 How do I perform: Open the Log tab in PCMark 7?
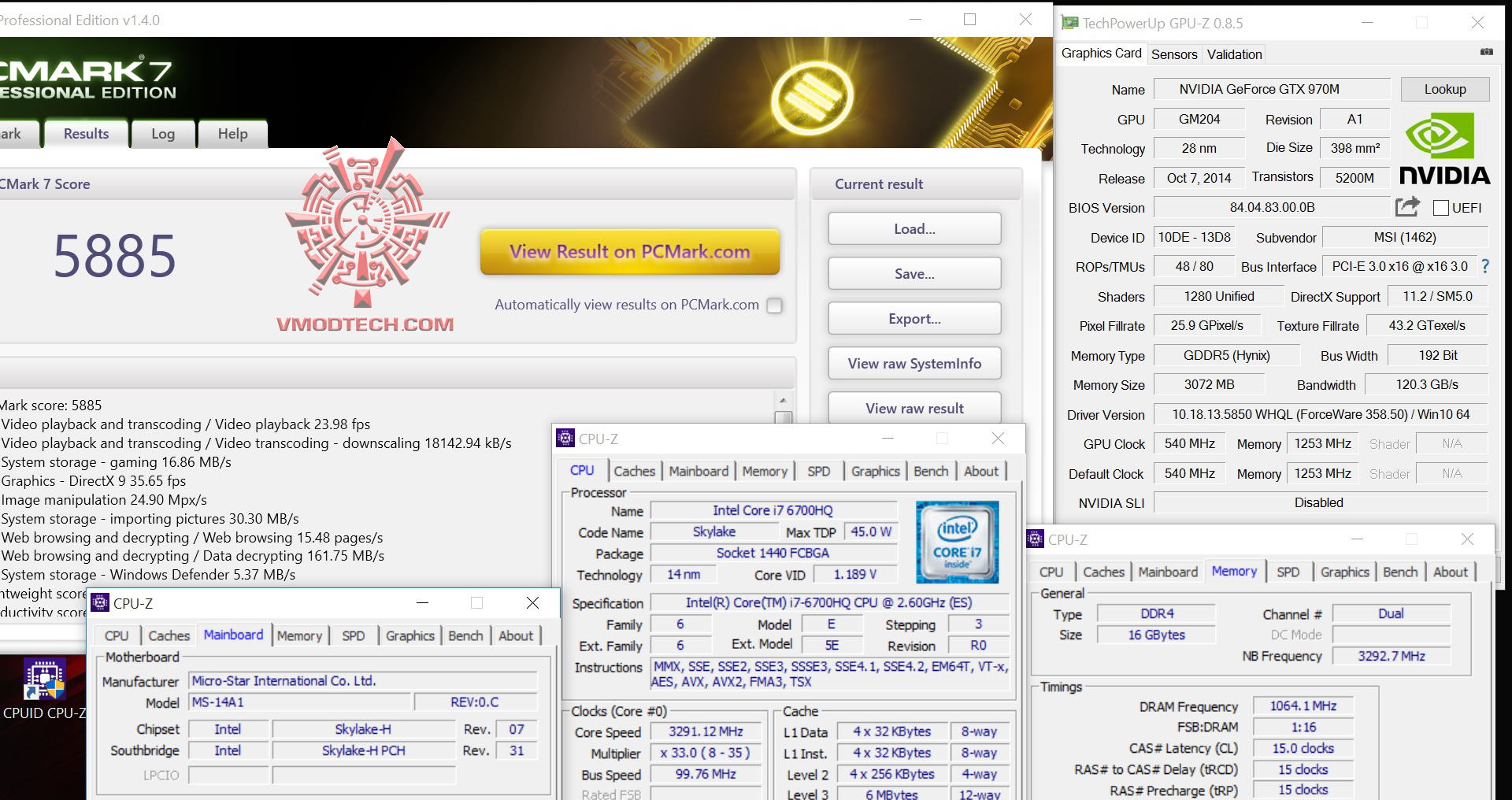point(163,134)
